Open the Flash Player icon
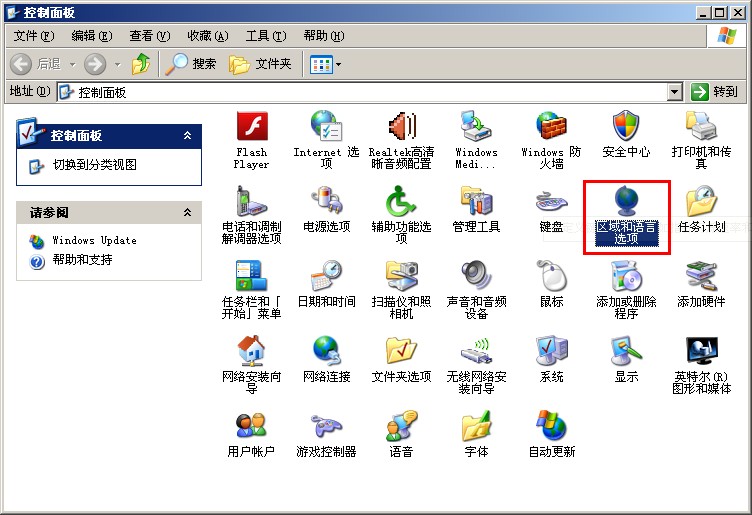This screenshot has height=515, width=752. 251,127
